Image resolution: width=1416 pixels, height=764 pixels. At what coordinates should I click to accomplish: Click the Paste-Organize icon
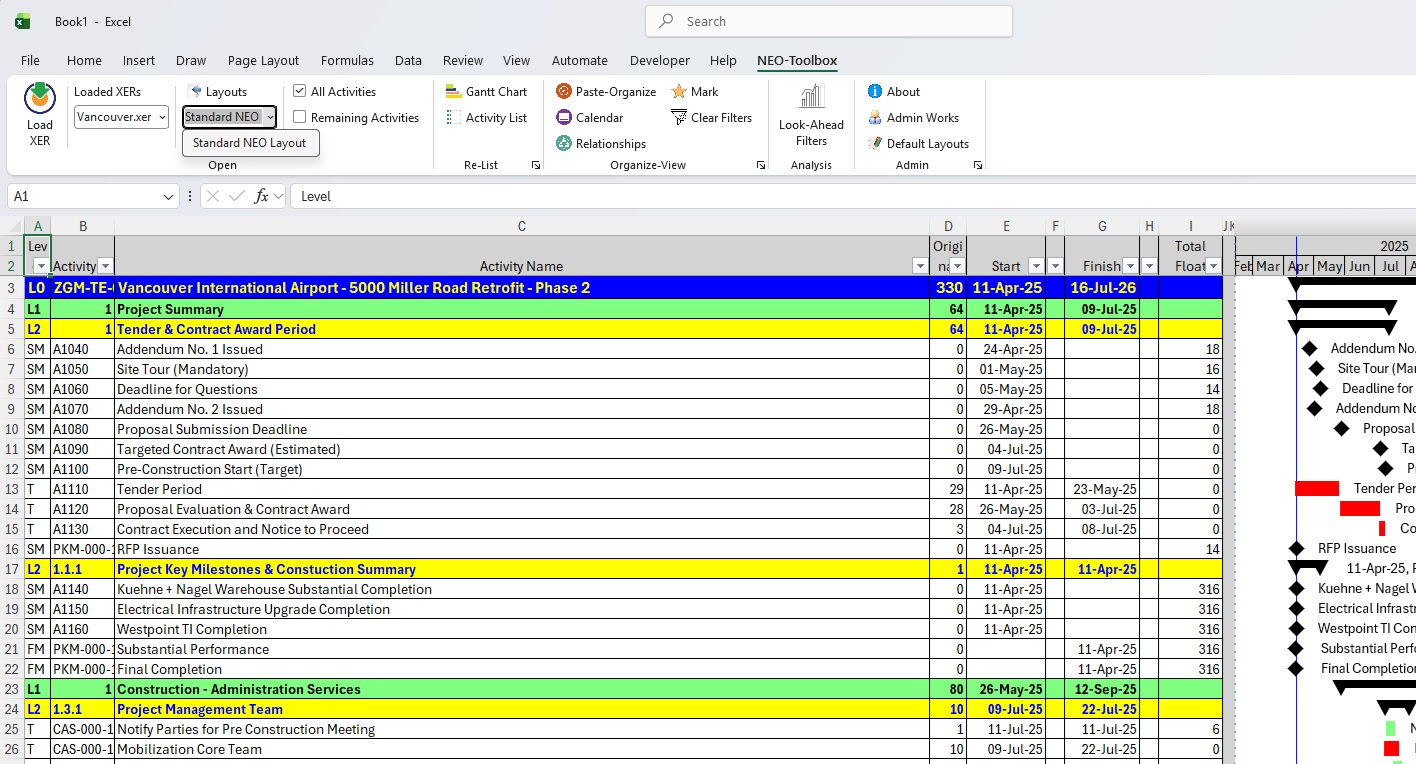coord(564,91)
